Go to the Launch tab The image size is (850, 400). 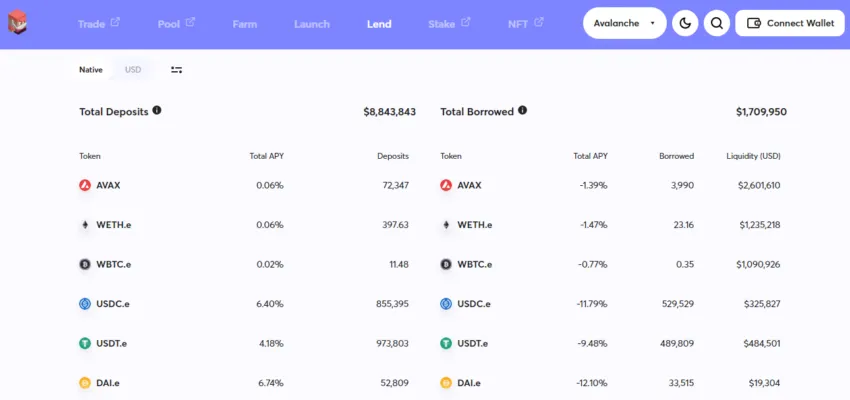tap(312, 24)
